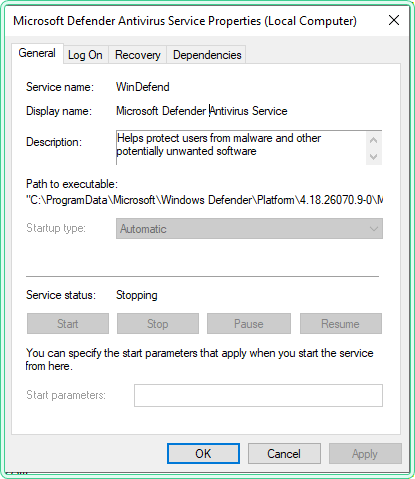Viewport: 415px width, 479px height.
Task: Click the disabled Start service button
Action: (x=68, y=323)
